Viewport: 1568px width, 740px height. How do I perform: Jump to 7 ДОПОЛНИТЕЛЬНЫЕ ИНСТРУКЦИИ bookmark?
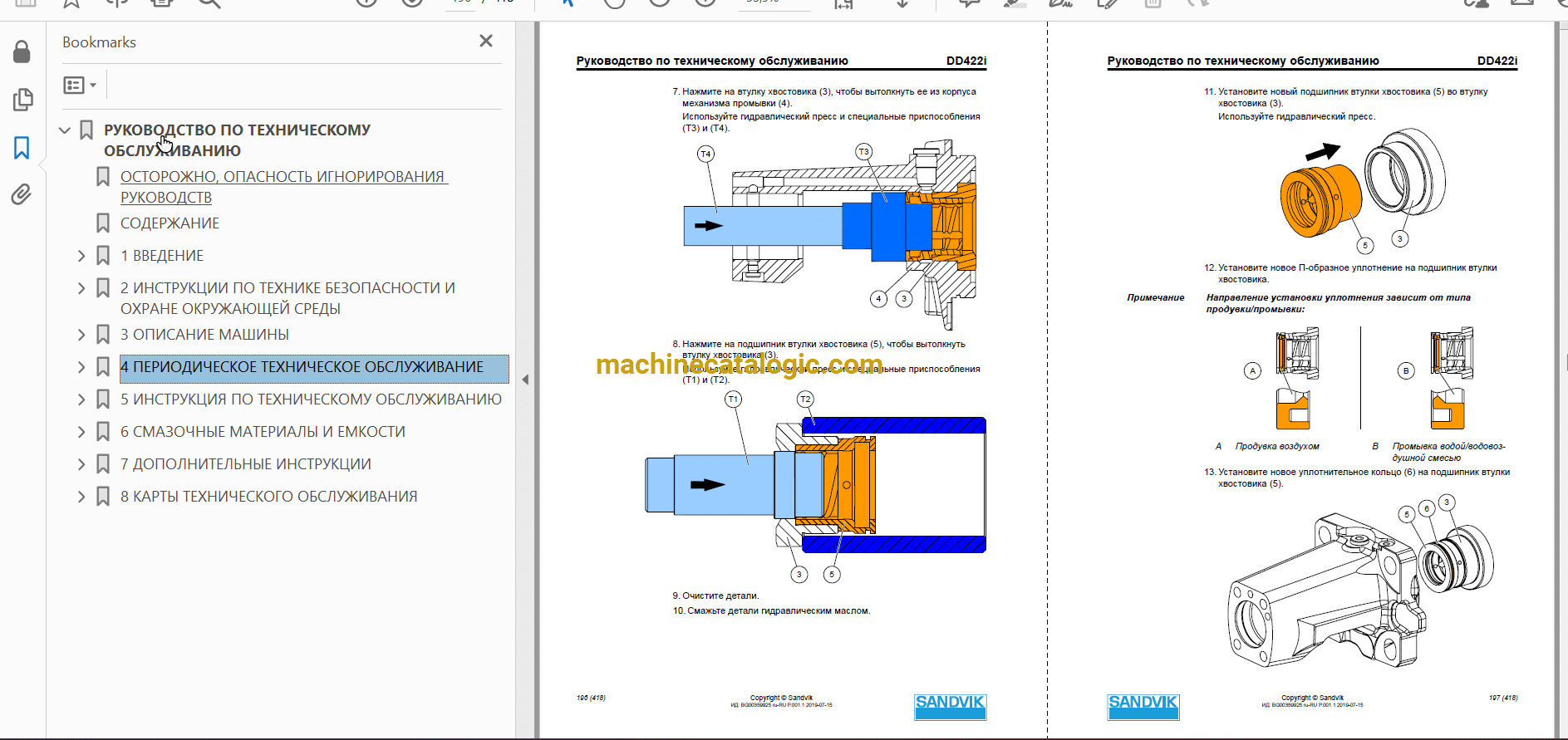tap(245, 464)
